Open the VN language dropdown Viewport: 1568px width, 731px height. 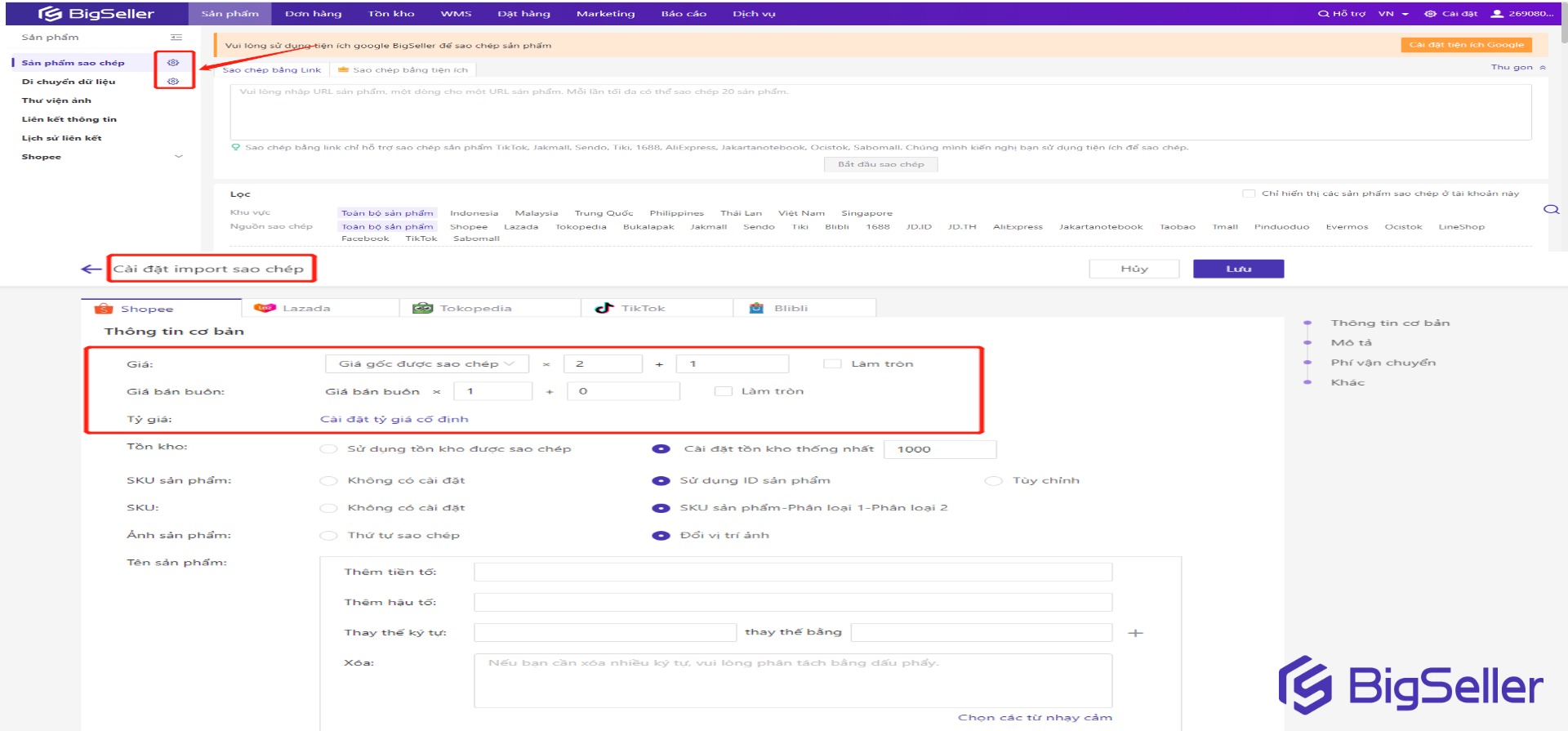click(1393, 14)
